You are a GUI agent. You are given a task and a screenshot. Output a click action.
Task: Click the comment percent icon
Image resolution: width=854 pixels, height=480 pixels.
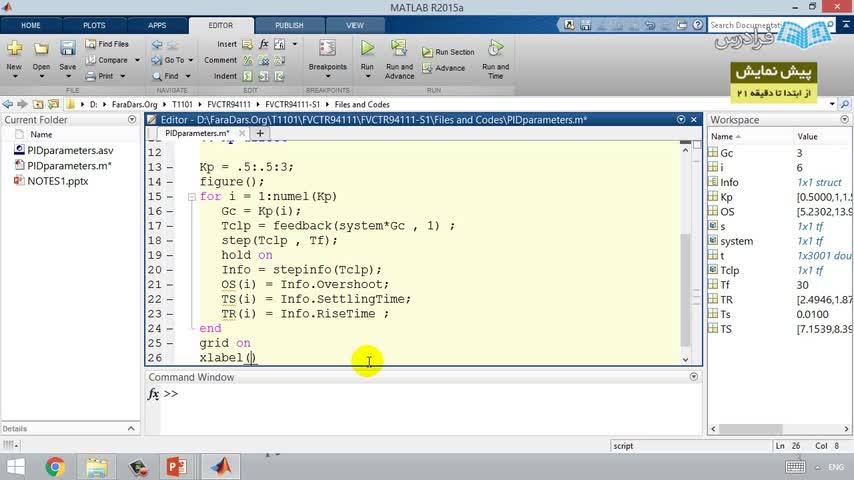tap(248, 60)
